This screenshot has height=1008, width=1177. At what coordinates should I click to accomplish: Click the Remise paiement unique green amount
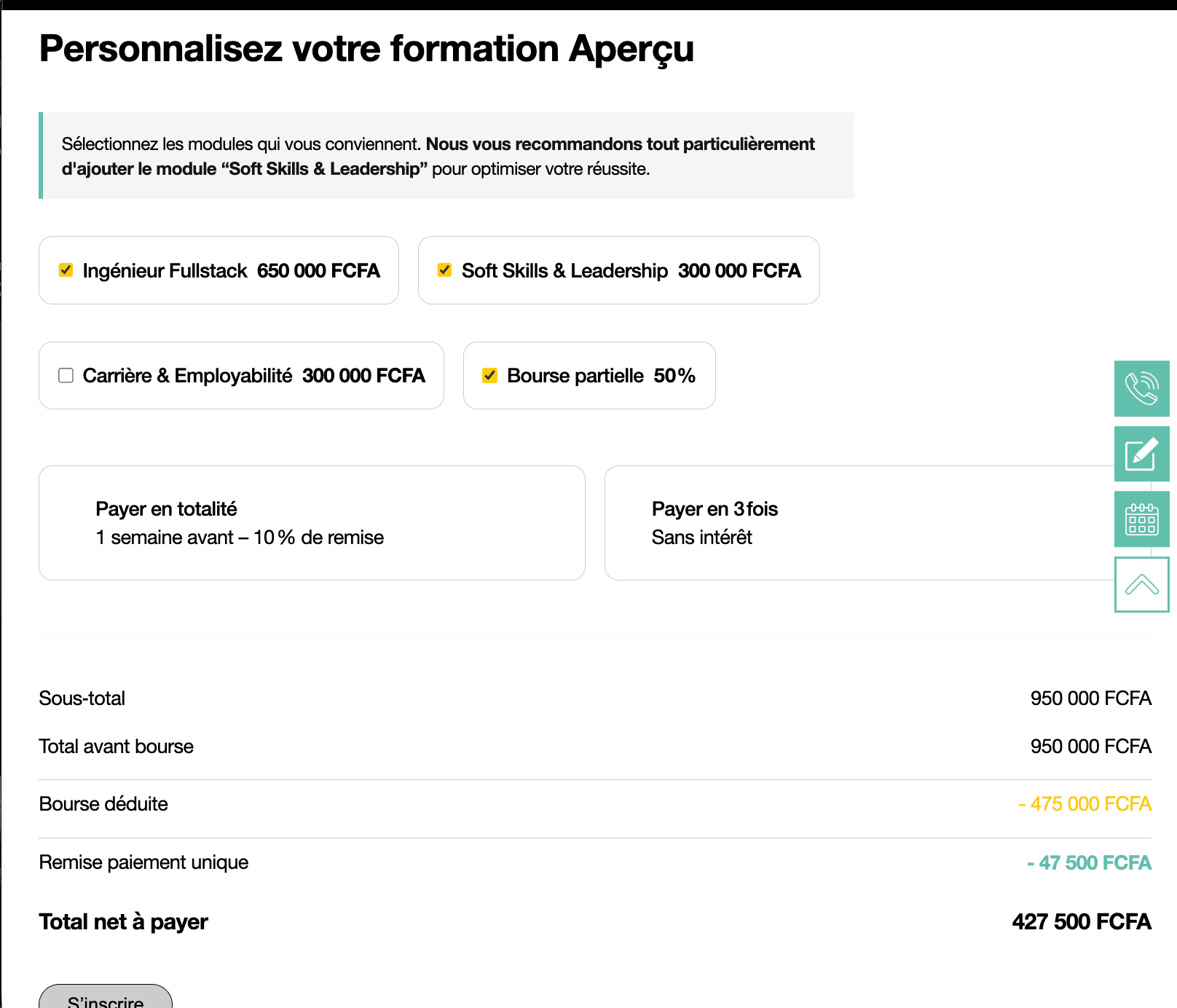point(1089,863)
